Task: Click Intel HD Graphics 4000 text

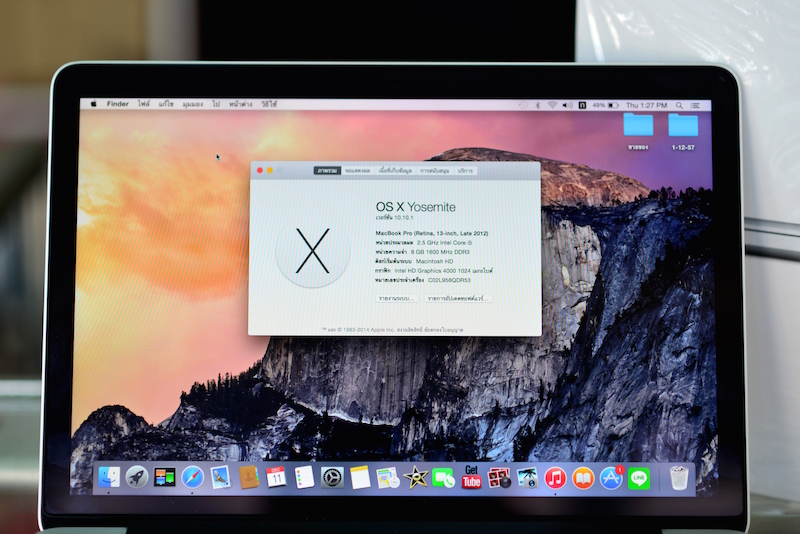Action: (443, 271)
